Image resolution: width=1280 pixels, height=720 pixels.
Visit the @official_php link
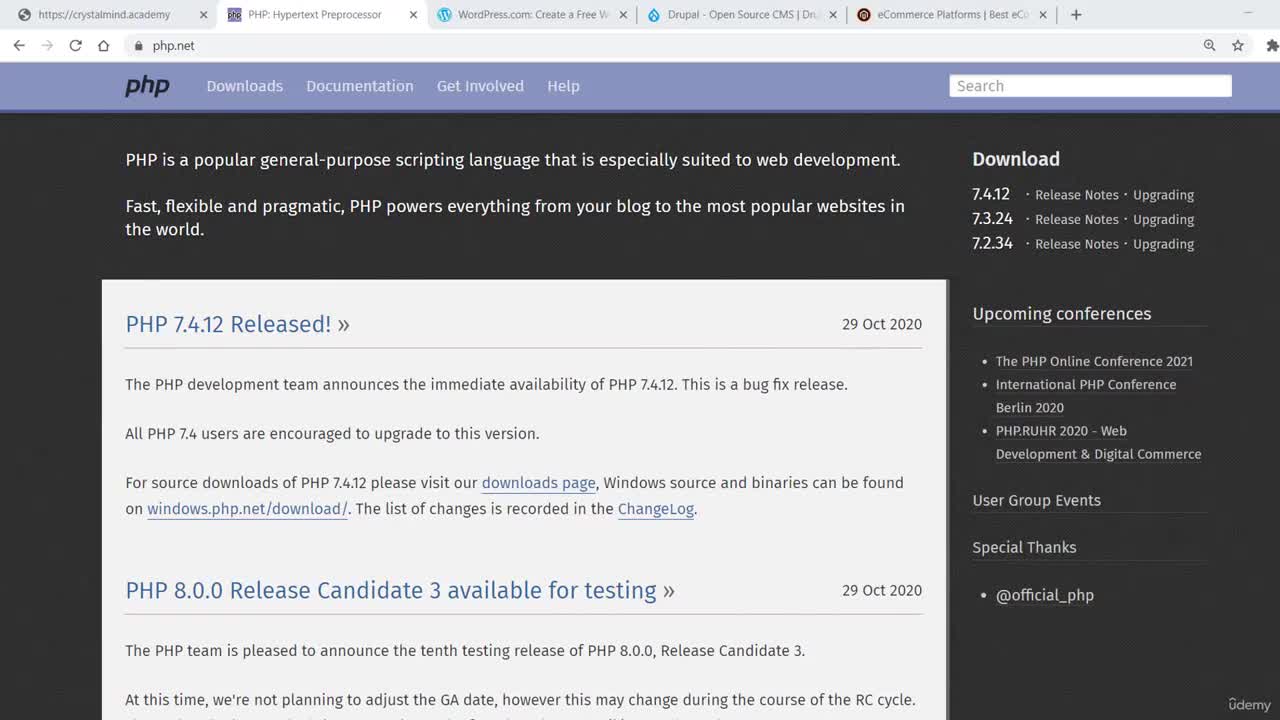tap(1045, 595)
